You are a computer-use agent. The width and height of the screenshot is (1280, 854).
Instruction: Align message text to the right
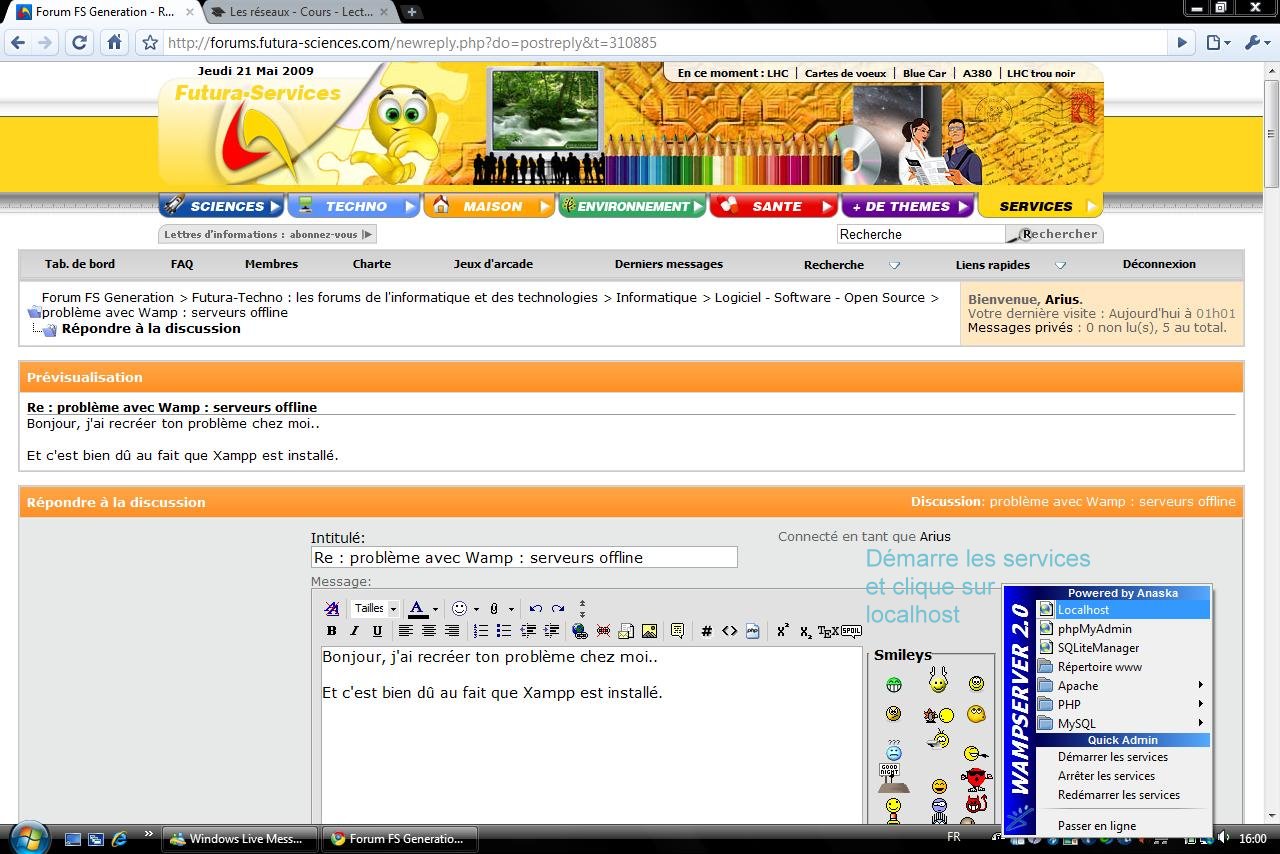pyautogui.click(x=452, y=631)
